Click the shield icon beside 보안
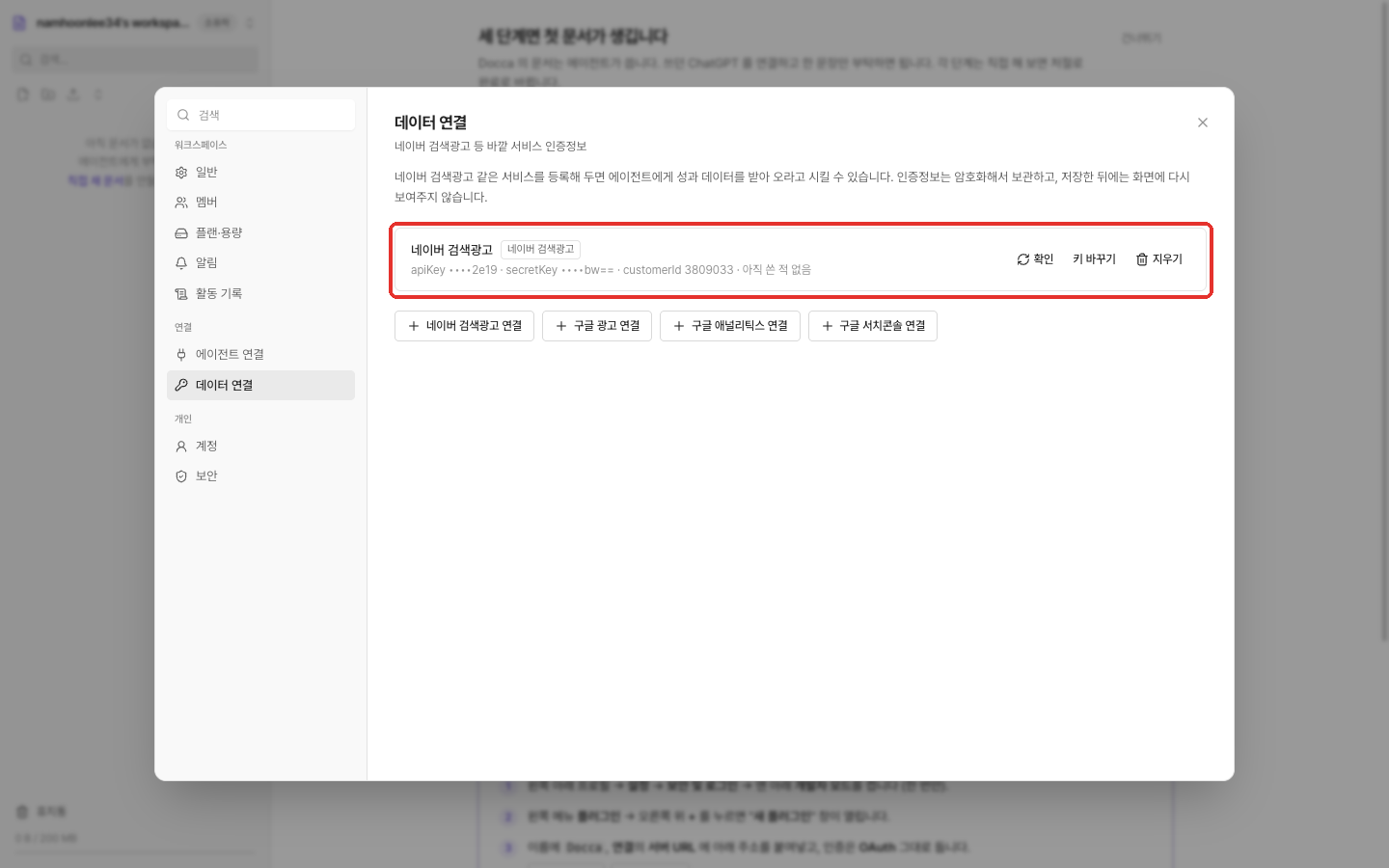Image resolution: width=1389 pixels, height=868 pixels. [181, 476]
